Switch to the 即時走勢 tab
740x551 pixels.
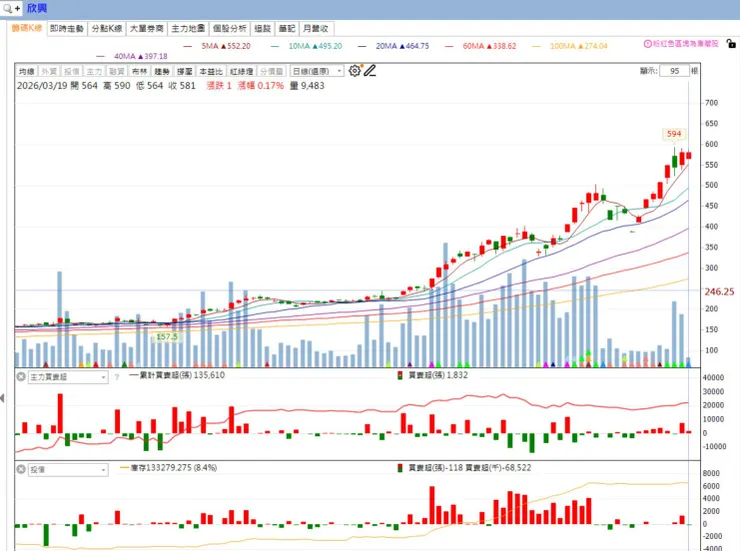pos(67,29)
